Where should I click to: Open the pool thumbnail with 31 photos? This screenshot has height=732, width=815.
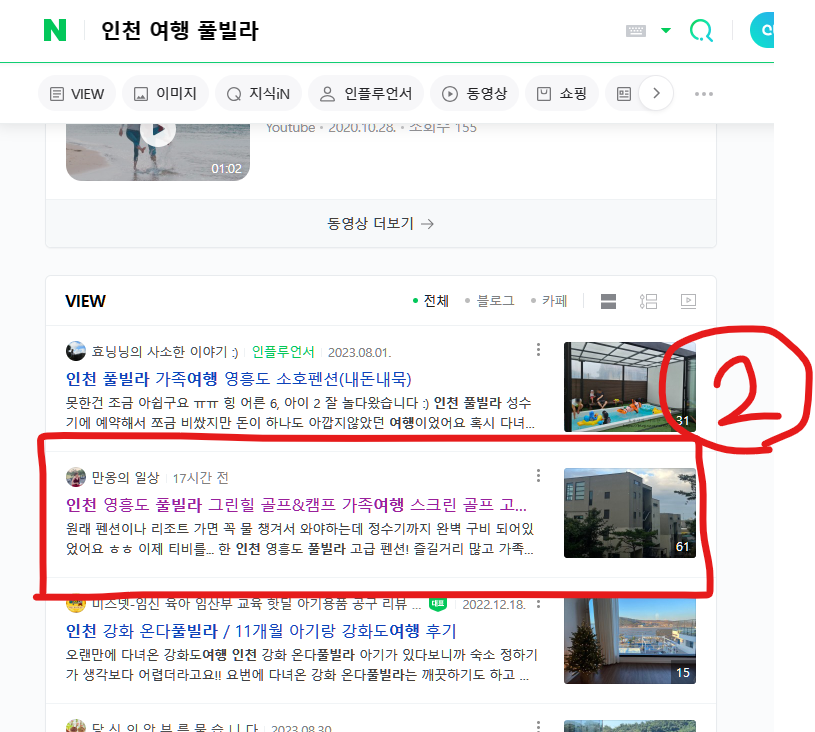pyautogui.click(x=630, y=387)
